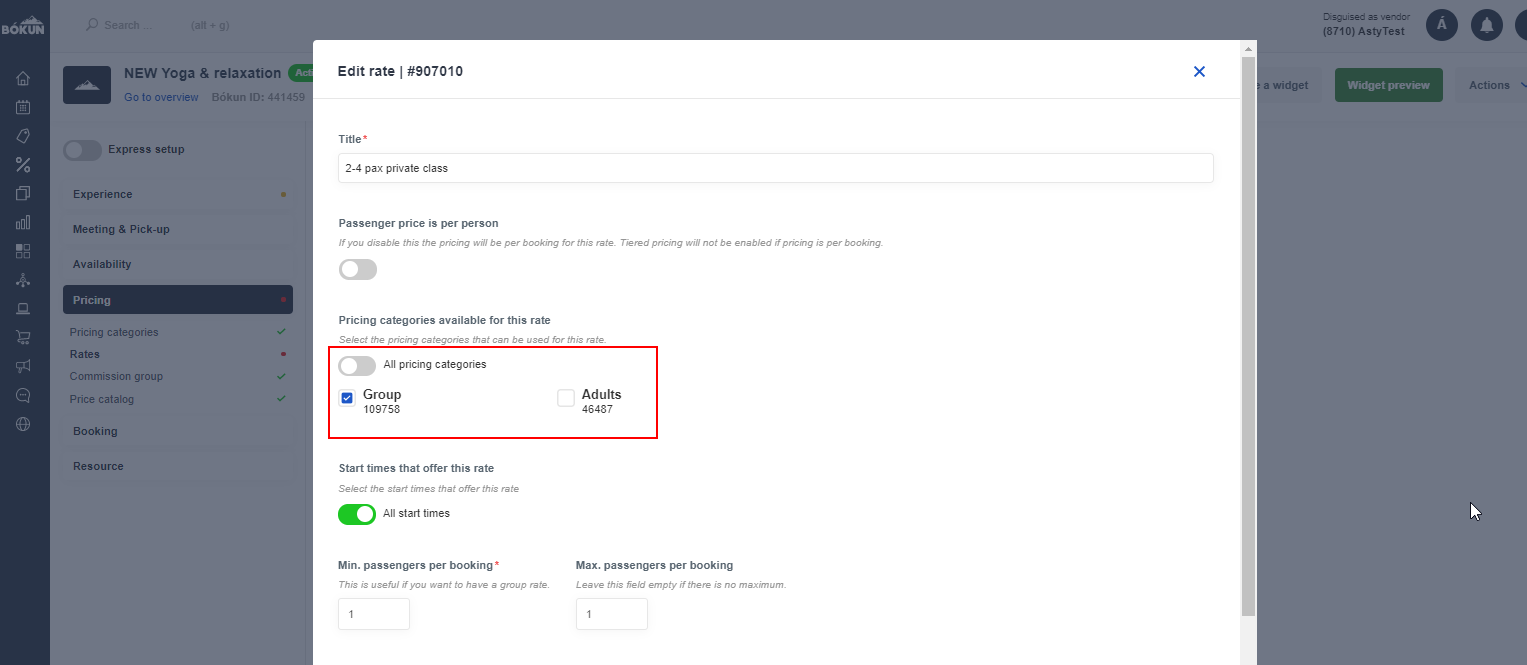This screenshot has width=1527, height=665.
Task: Disable All start times toggle
Action: click(x=357, y=514)
